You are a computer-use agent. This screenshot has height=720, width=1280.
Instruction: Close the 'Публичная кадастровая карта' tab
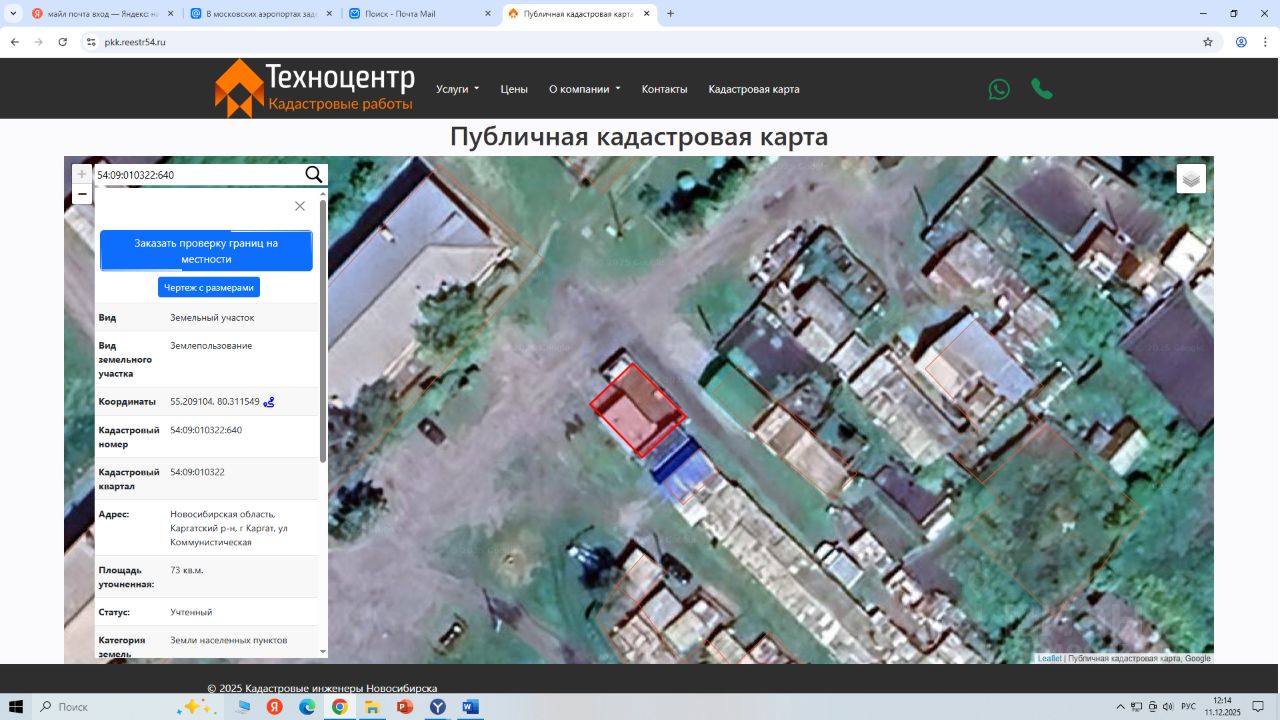pyautogui.click(x=646, y=14)
